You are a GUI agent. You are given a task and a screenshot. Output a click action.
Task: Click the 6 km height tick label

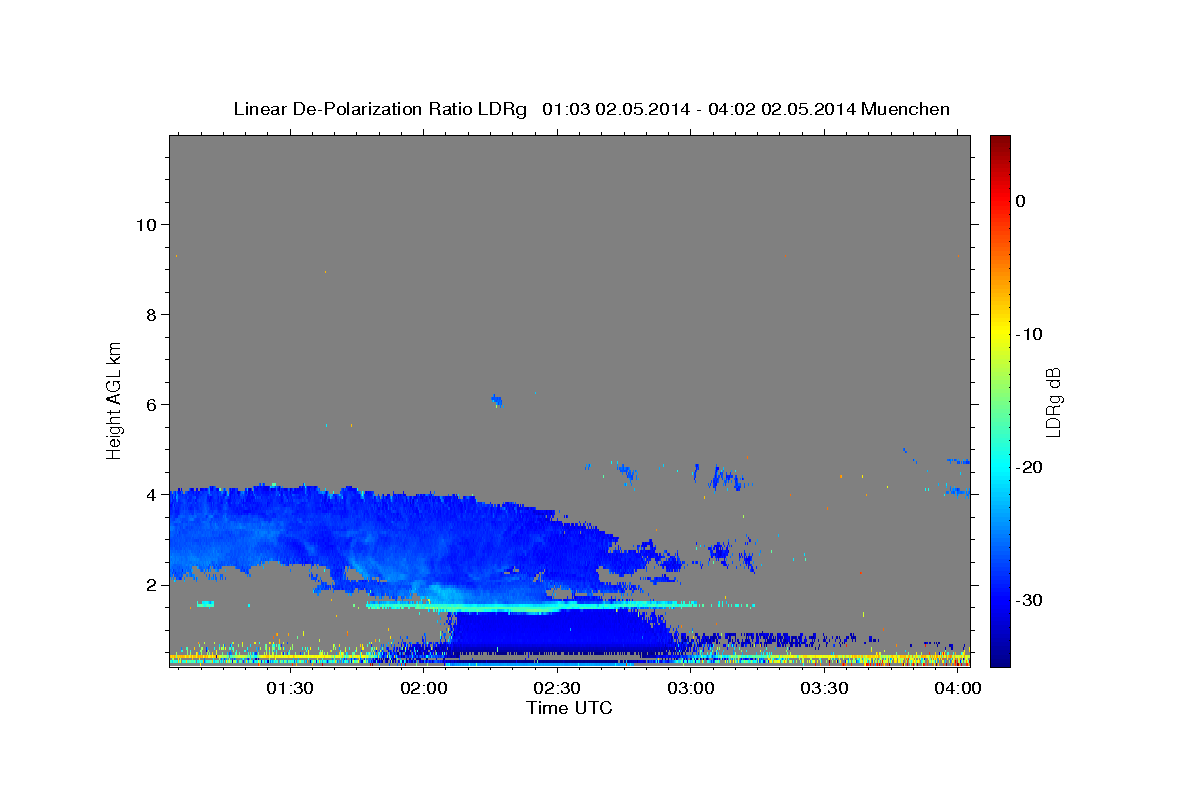(x=151, y=404)
